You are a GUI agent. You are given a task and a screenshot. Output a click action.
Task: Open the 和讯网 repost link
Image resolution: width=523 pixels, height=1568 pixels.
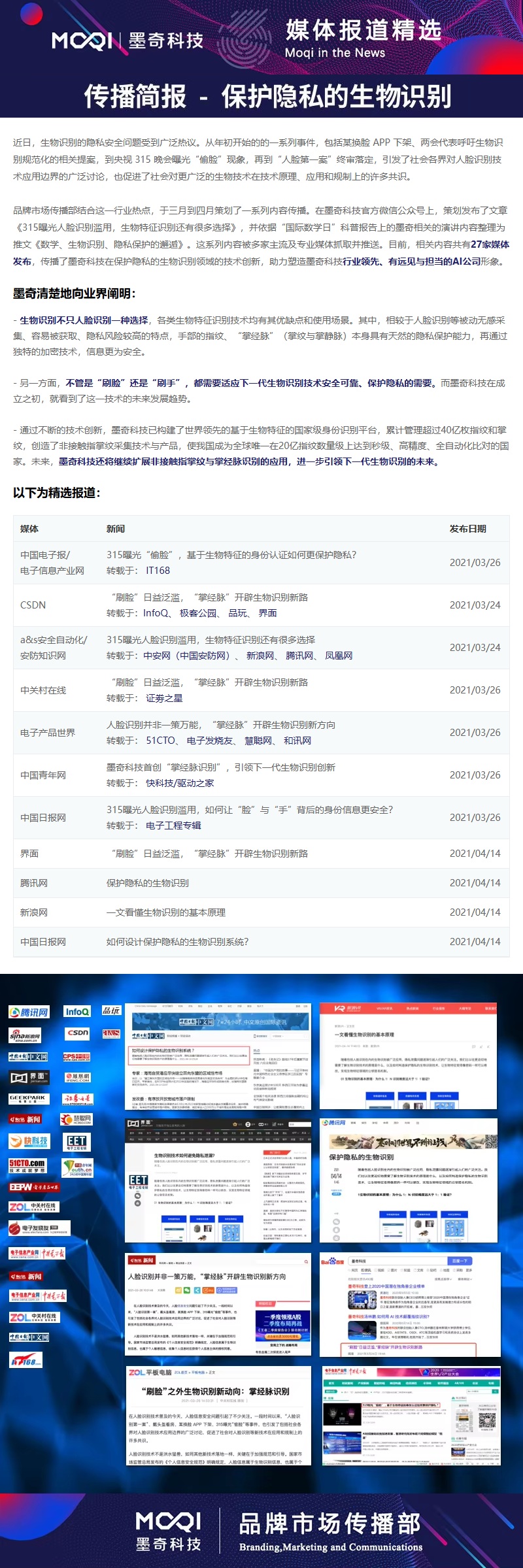click(x=297, y=741)
